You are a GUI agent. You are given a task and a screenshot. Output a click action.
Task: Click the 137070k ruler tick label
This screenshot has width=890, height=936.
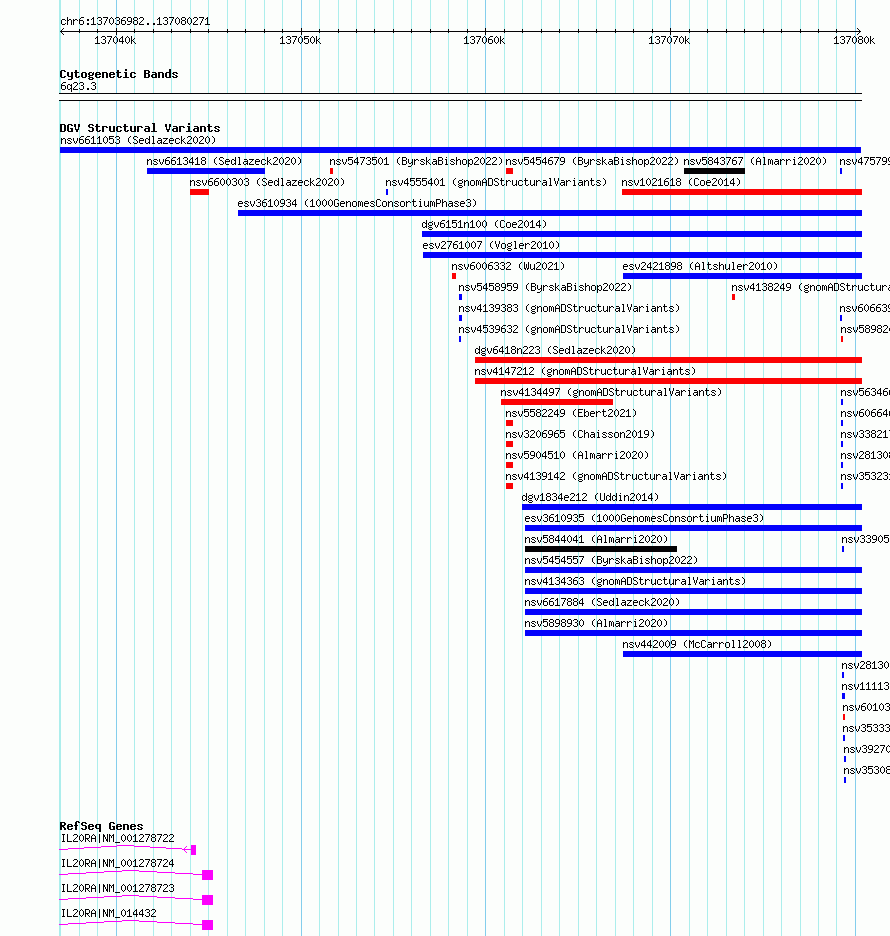669,40
